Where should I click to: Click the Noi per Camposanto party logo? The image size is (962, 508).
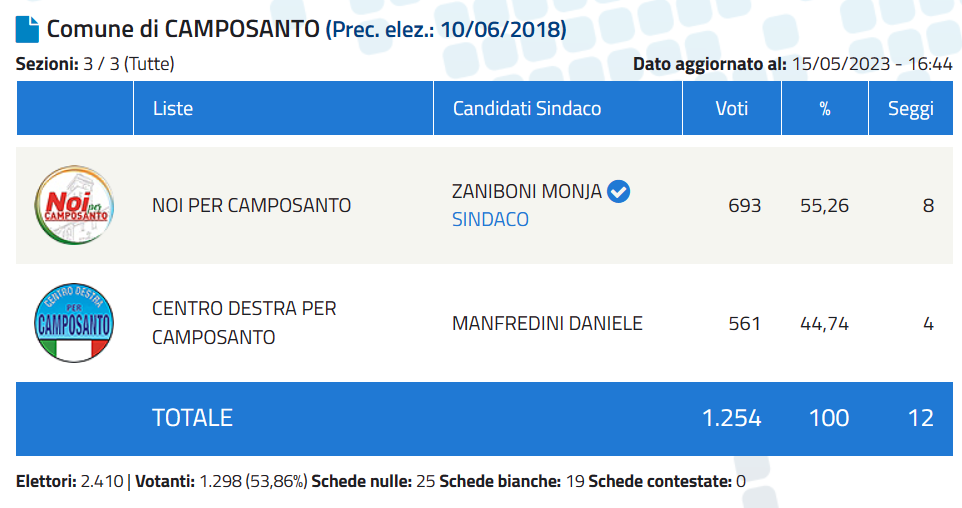click(x=74, y=205)
